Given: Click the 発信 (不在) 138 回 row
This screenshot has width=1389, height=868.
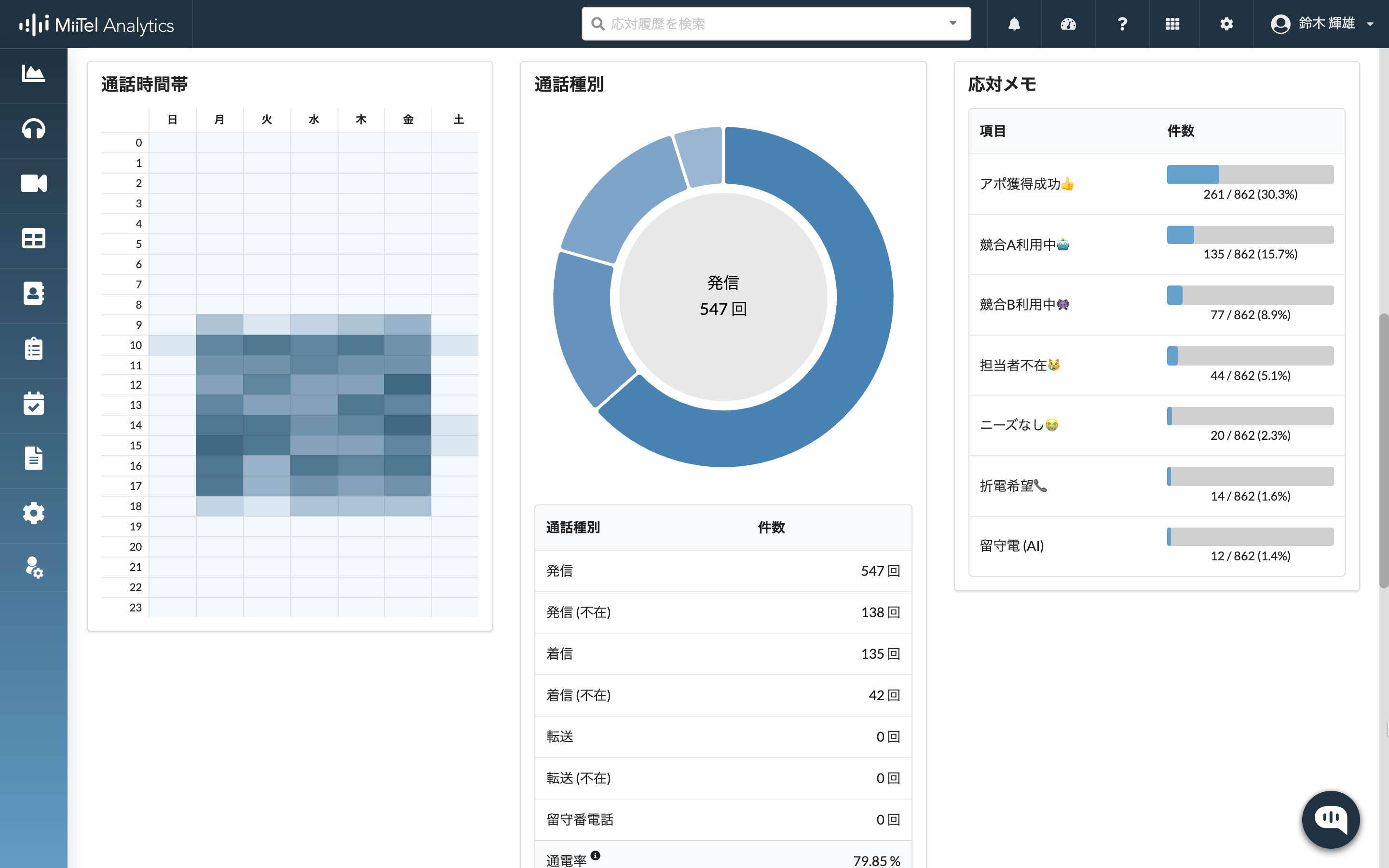Looking at the screenshot, I should point(723,612).
